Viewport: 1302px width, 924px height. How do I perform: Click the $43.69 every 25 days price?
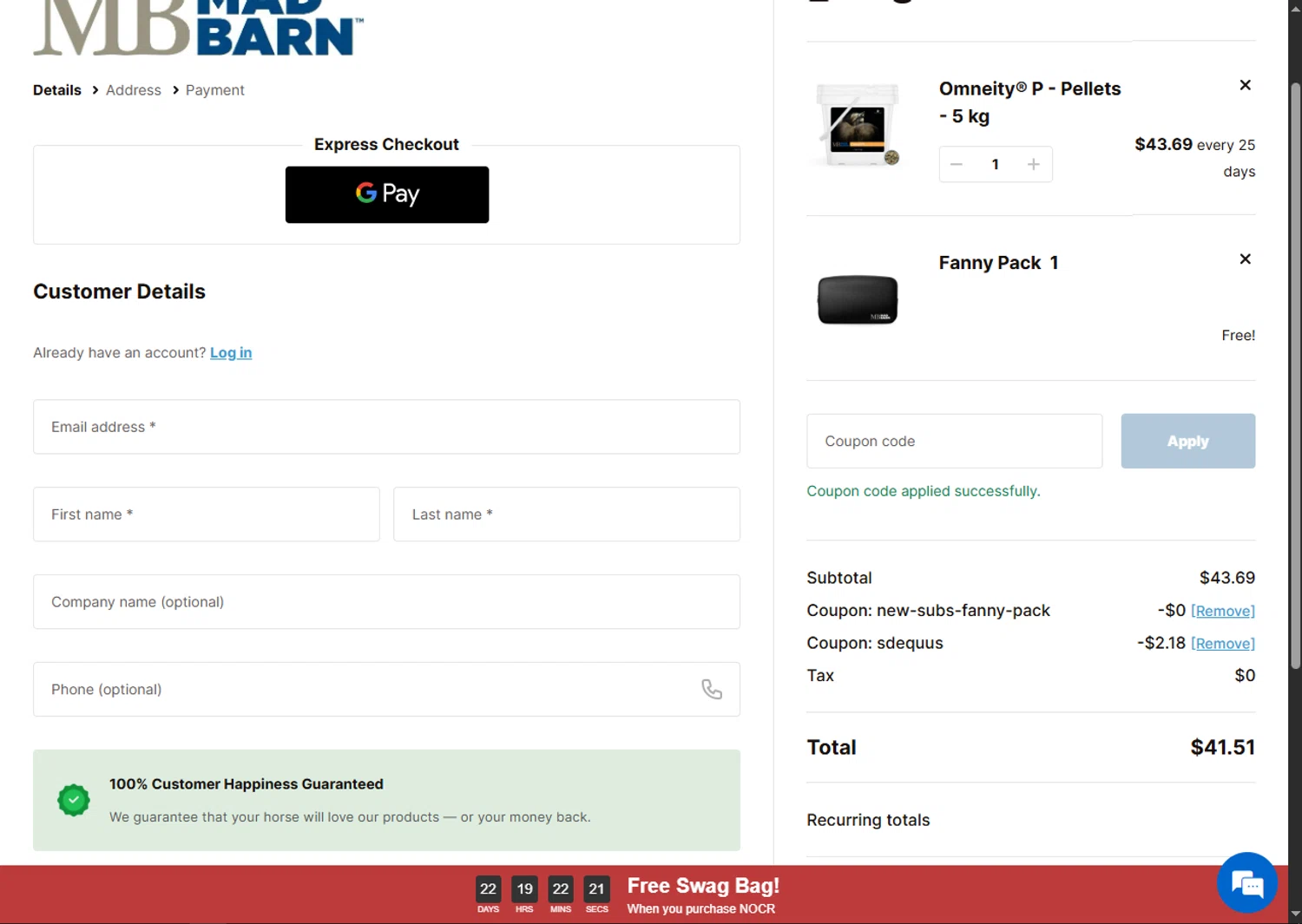coord(1195,157)
